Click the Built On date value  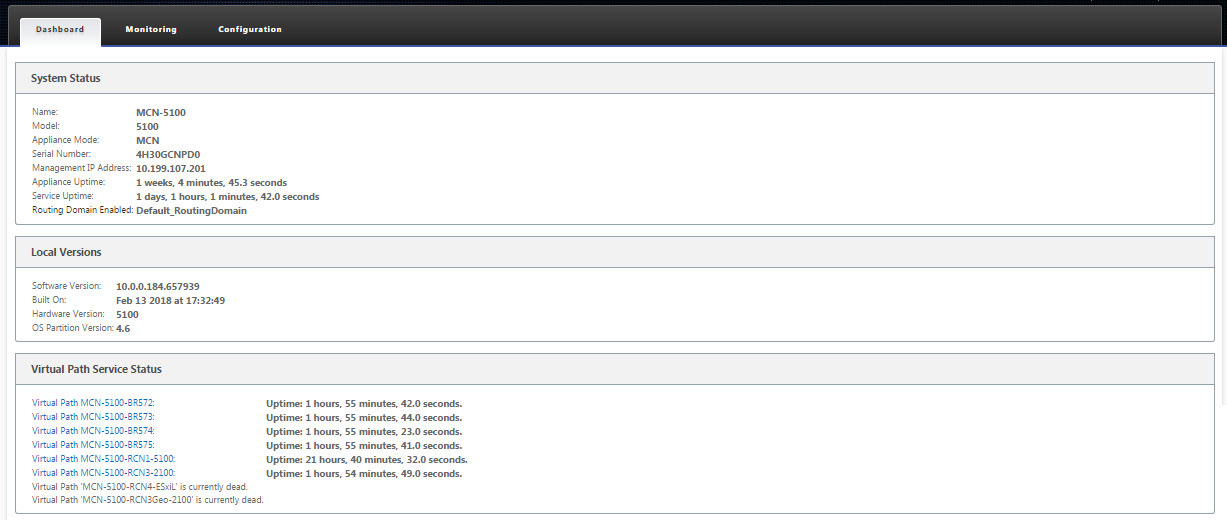pos(170,300)
